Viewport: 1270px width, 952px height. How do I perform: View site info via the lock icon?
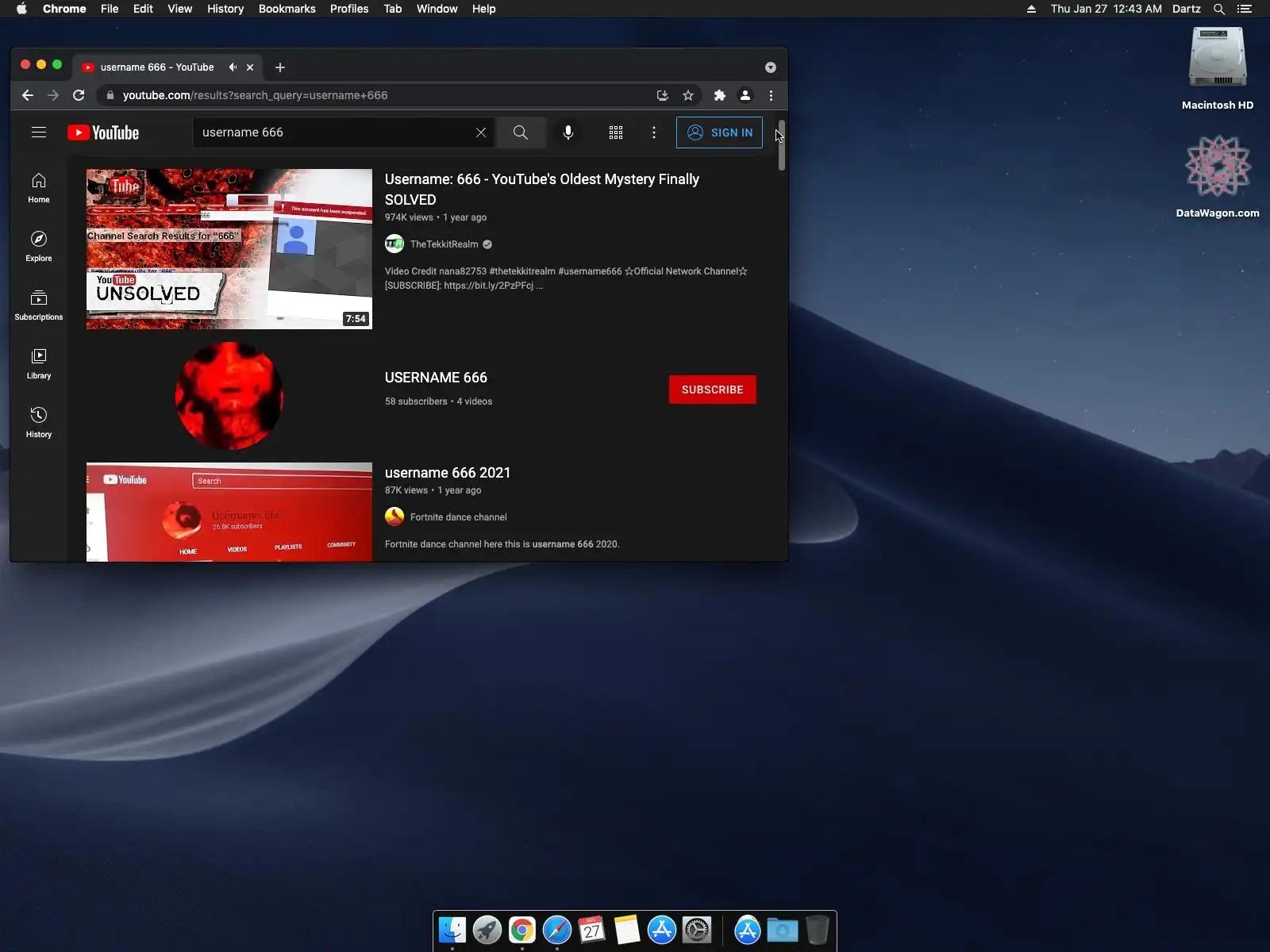pyautogui.click(x=110, y=95)
